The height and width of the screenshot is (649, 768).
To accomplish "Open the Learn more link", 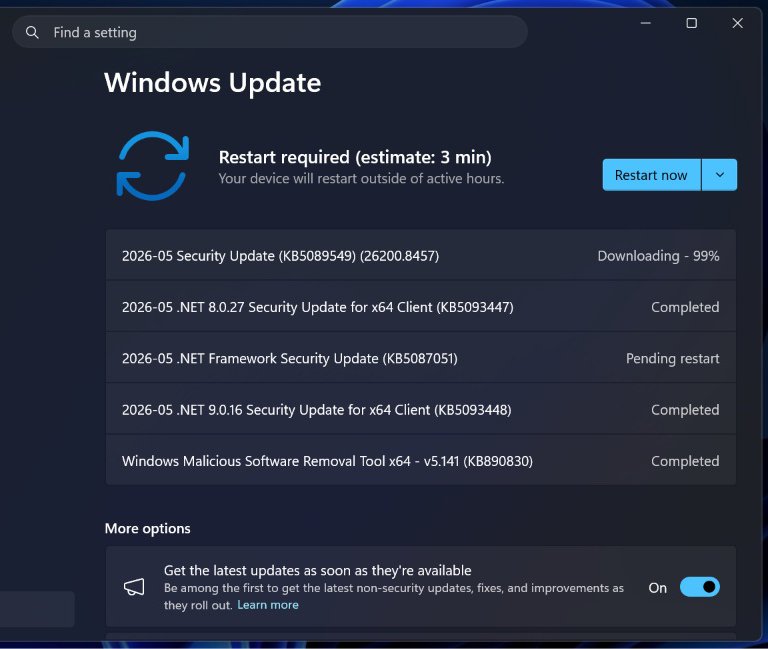I will (268, 605).
